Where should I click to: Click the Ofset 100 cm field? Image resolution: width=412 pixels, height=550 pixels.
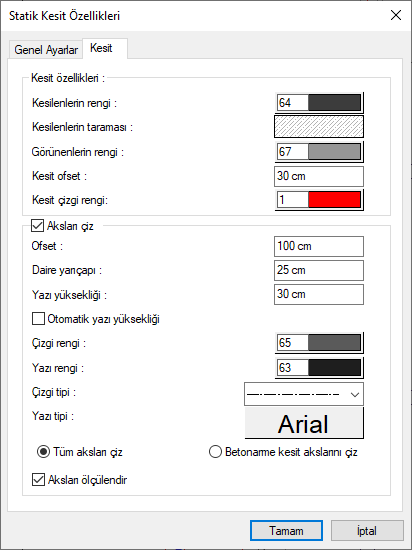click(319, 246)
